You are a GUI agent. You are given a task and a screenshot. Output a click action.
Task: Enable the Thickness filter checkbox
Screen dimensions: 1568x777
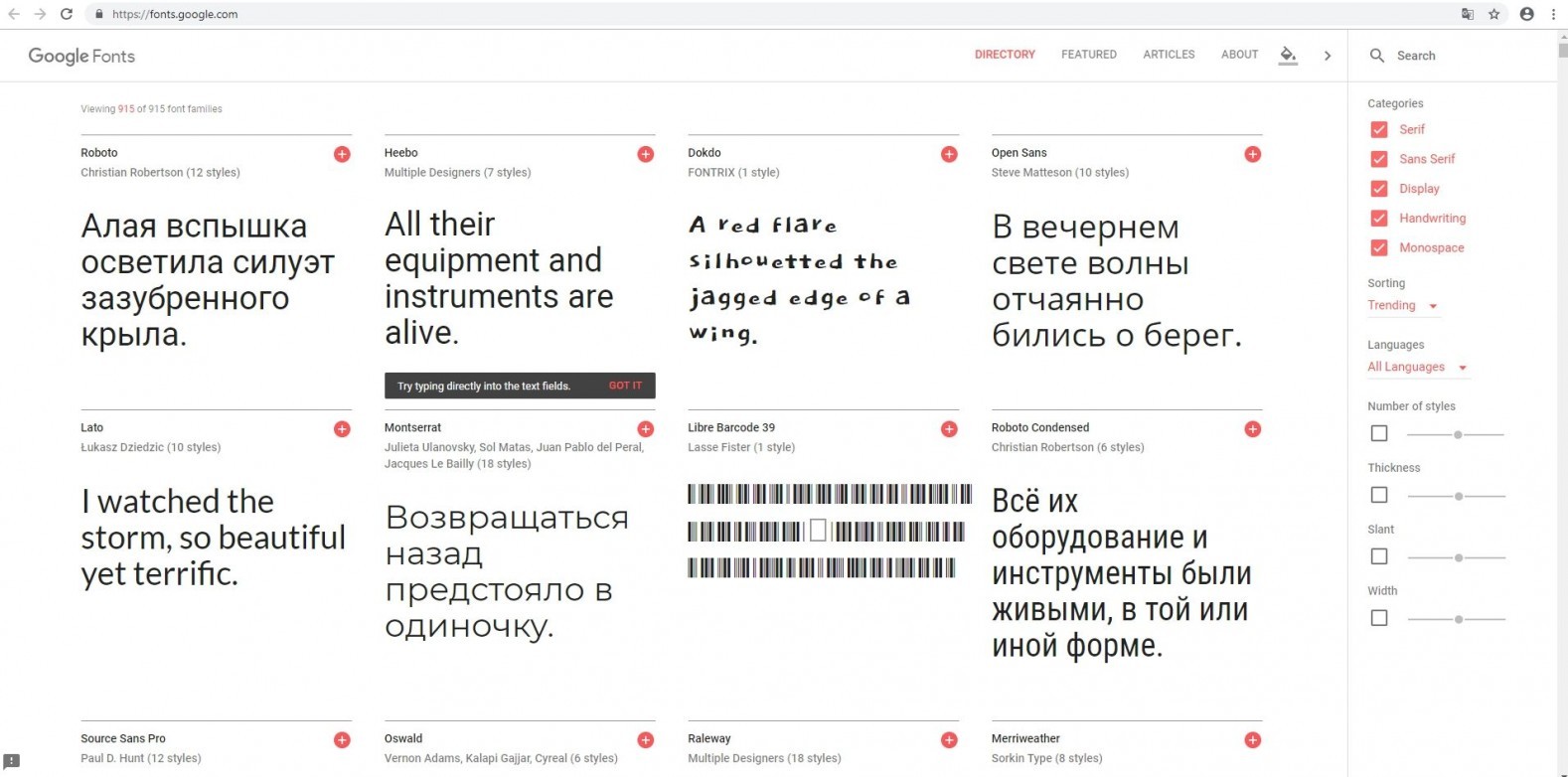tap(1379, 495)
